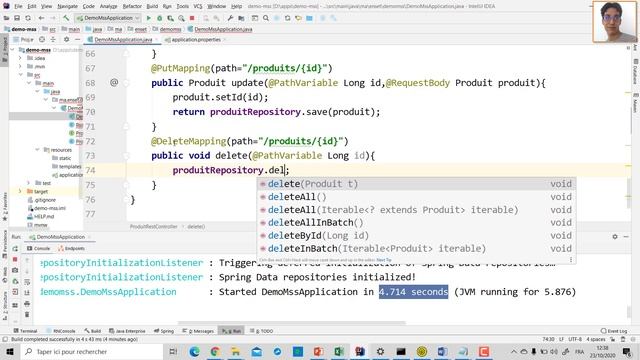Build project using the hammer icon
This screenshot has height=360, width=640.
pos(66,18)
